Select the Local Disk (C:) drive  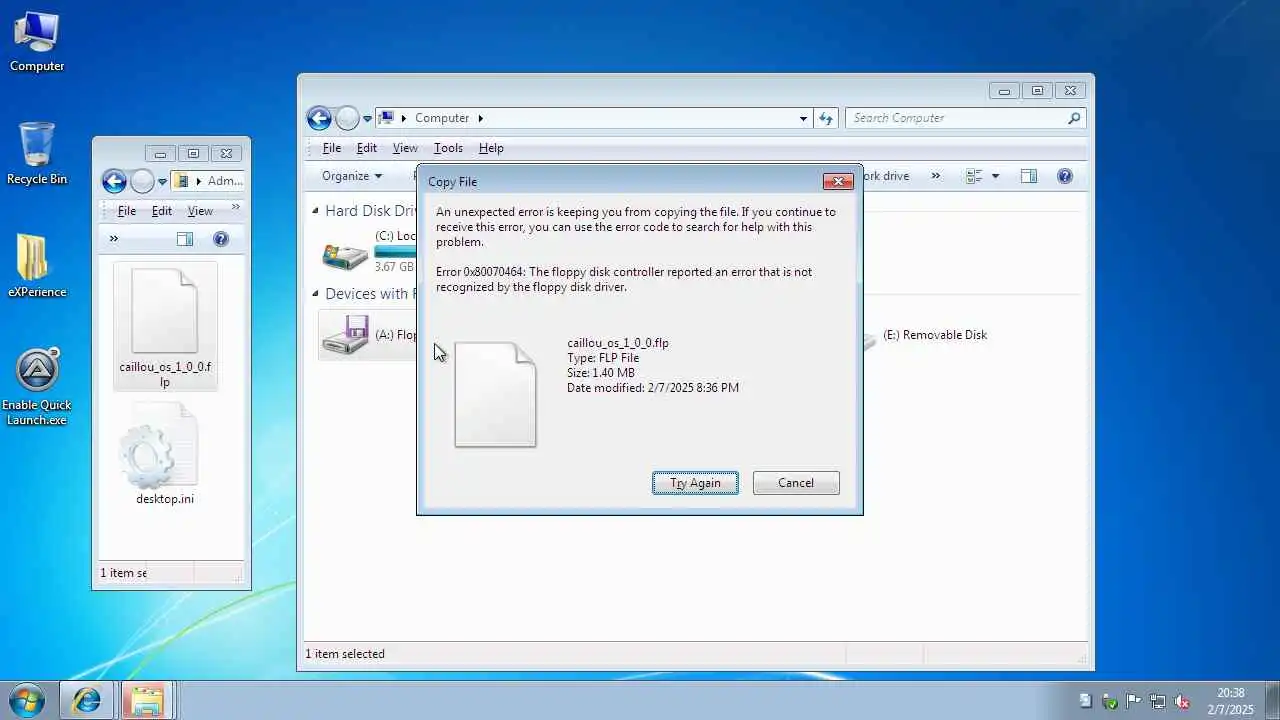click(x=368, y=250)
